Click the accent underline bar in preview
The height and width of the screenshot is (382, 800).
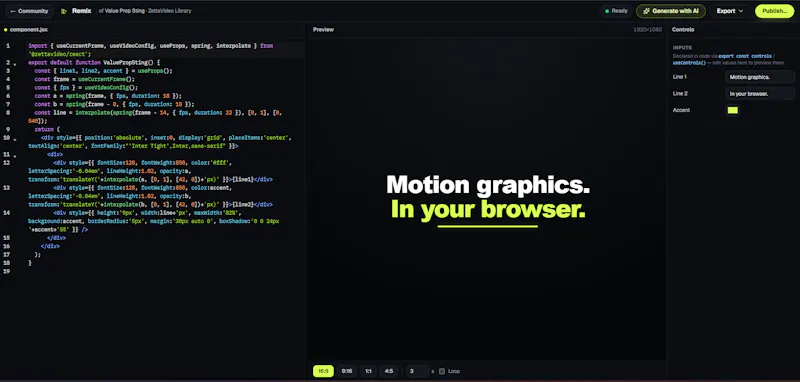(488, 226)
